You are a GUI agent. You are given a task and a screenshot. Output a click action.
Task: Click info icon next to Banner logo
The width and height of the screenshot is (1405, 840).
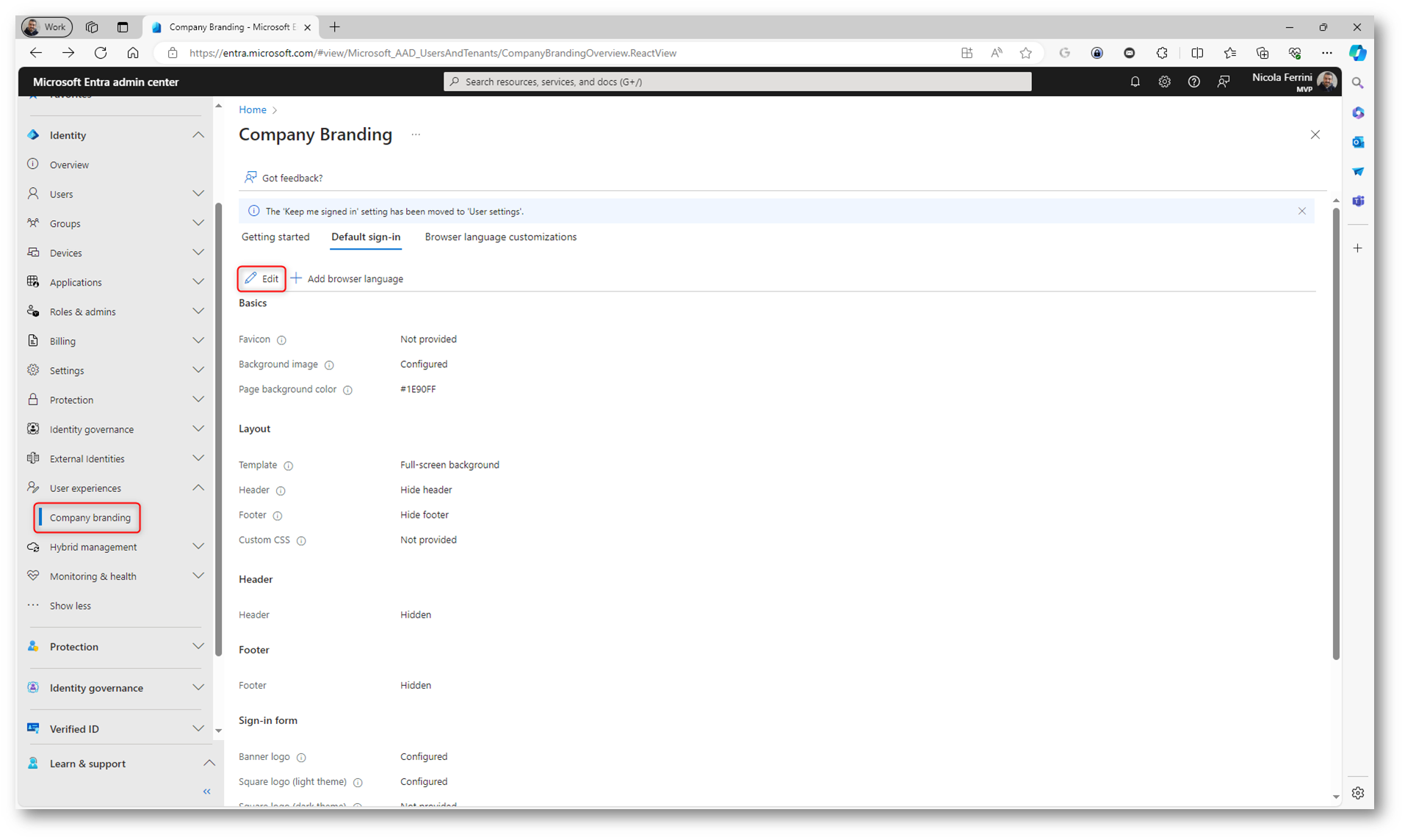tap(301, 757)
